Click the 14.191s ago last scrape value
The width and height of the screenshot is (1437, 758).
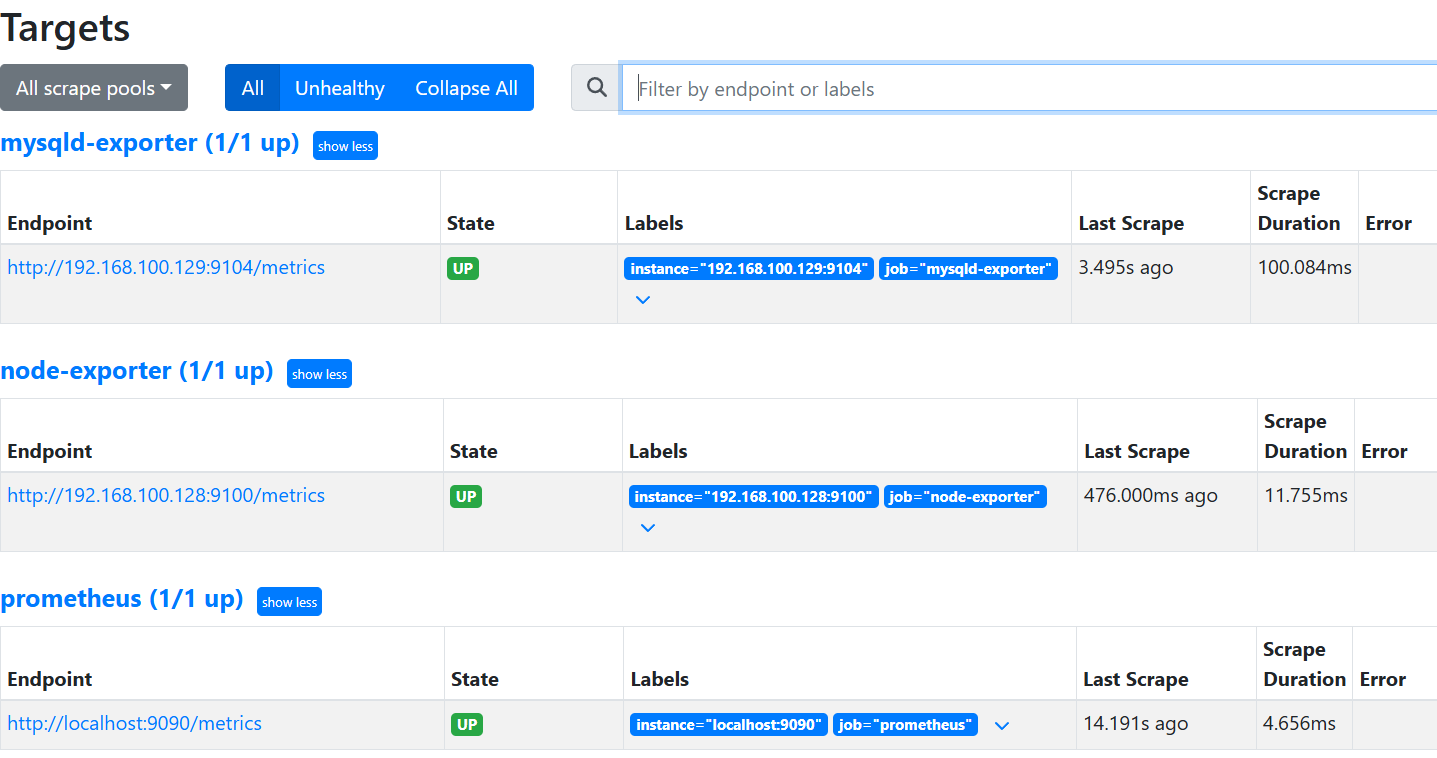(x=1136, y=723)
